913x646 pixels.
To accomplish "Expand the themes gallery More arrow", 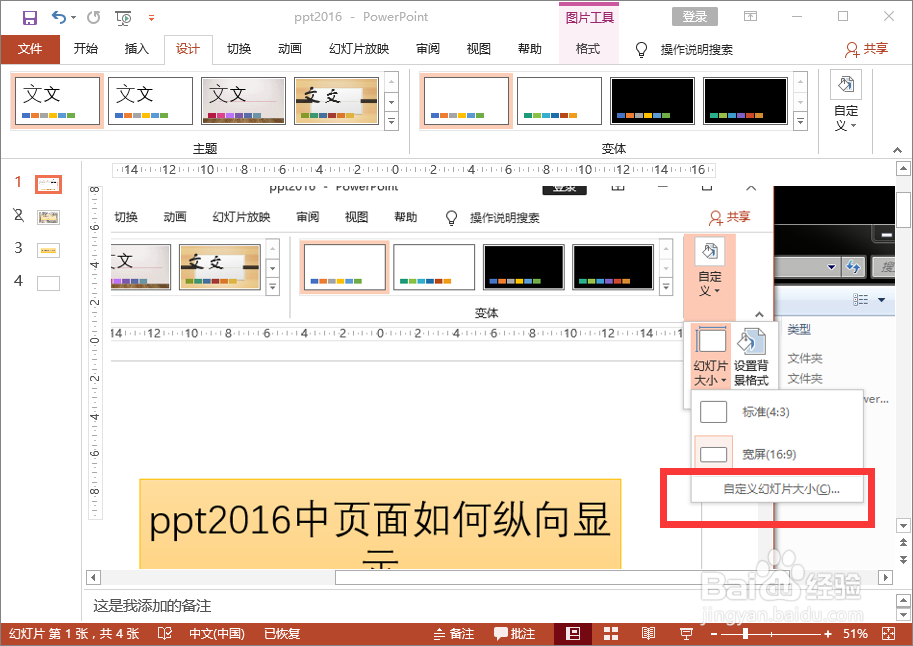I will [391, 121].
